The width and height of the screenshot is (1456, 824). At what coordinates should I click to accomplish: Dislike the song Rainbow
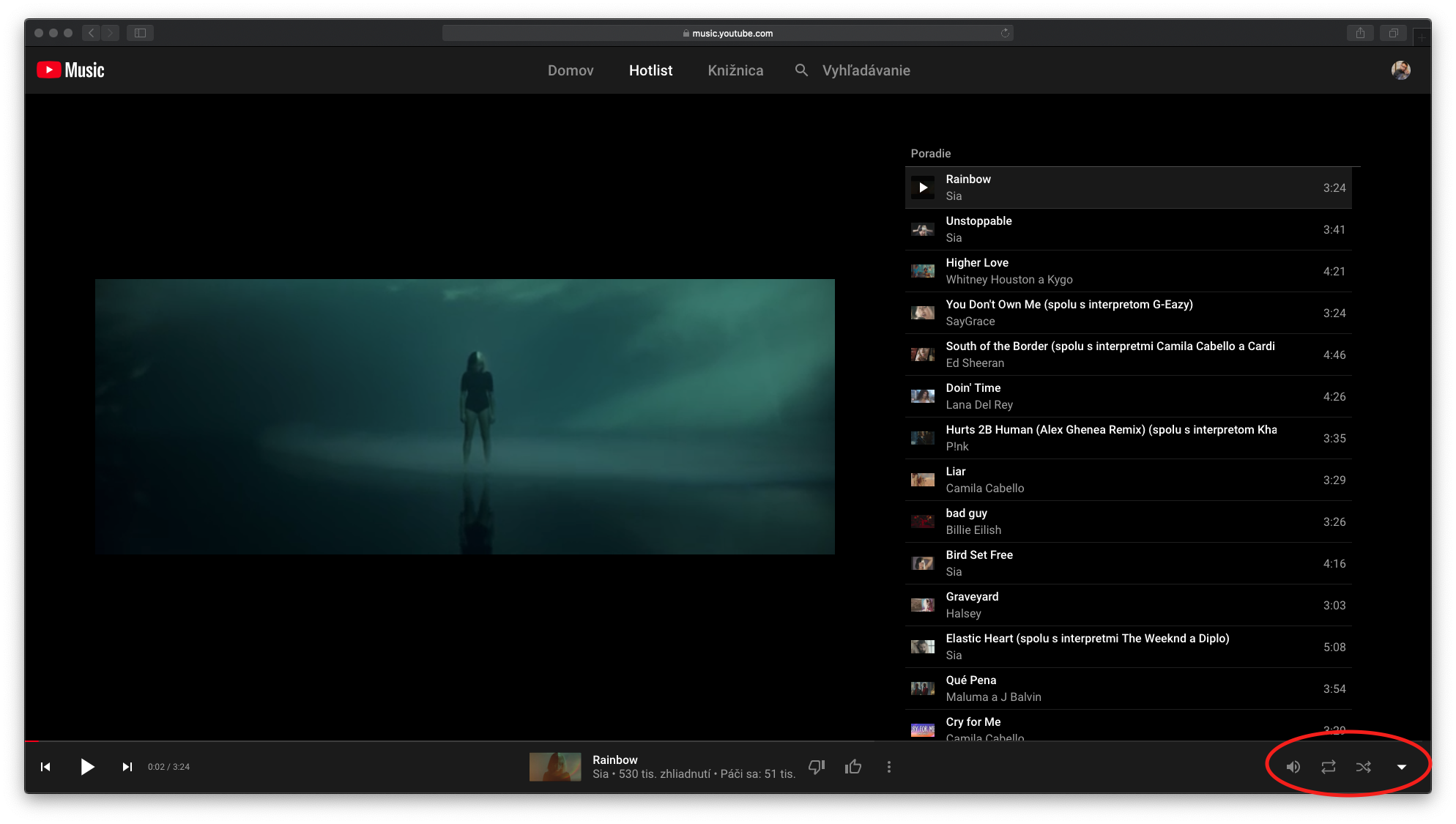click(817, 767)
